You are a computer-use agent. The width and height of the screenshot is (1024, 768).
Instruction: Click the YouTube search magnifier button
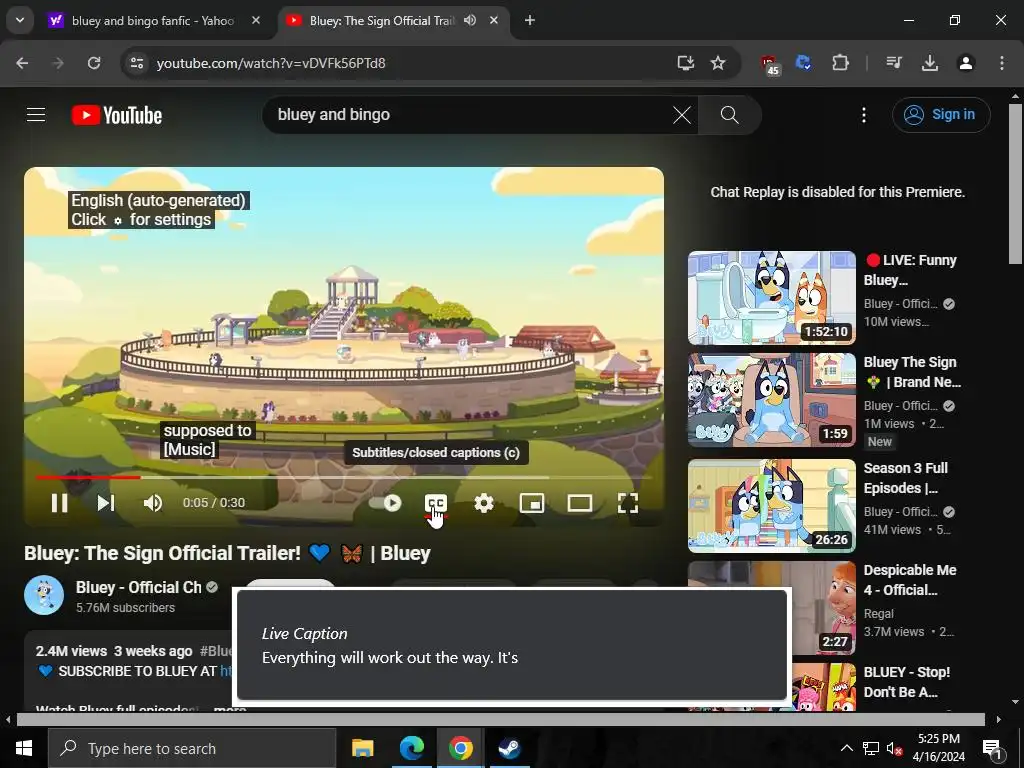pyautogui.click(x=729, y=115)
